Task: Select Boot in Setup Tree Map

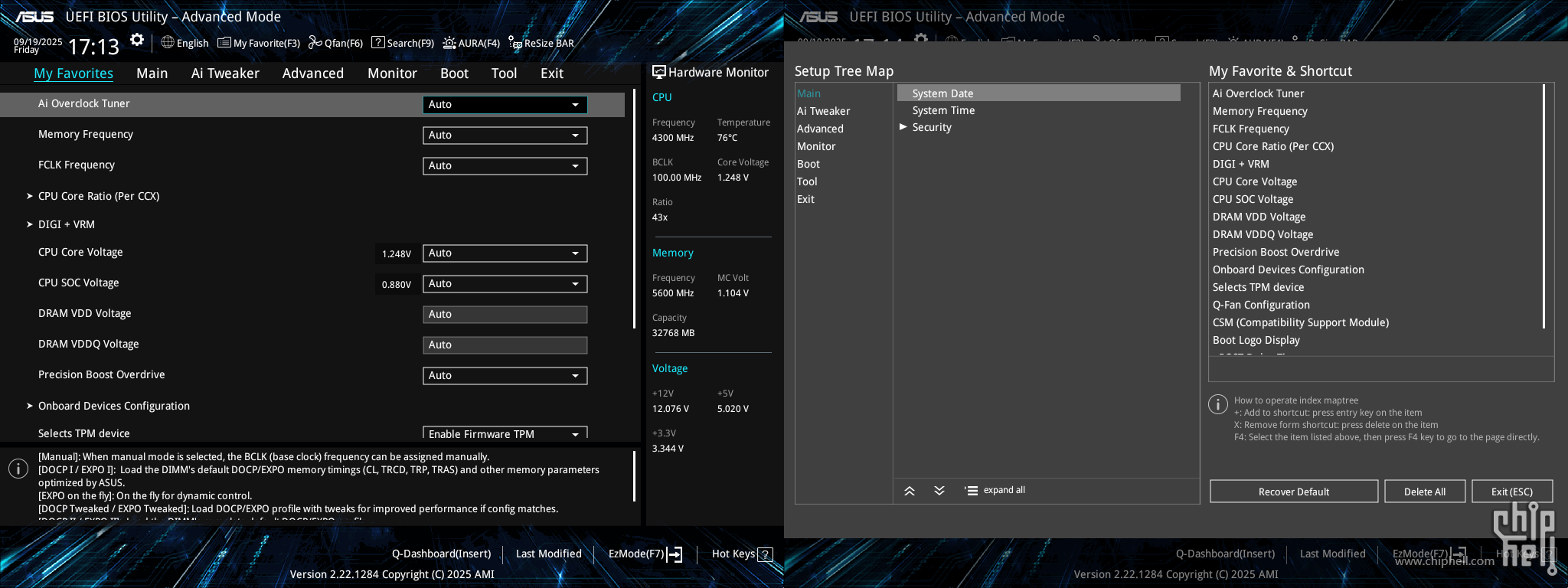Action: point(808,164)
